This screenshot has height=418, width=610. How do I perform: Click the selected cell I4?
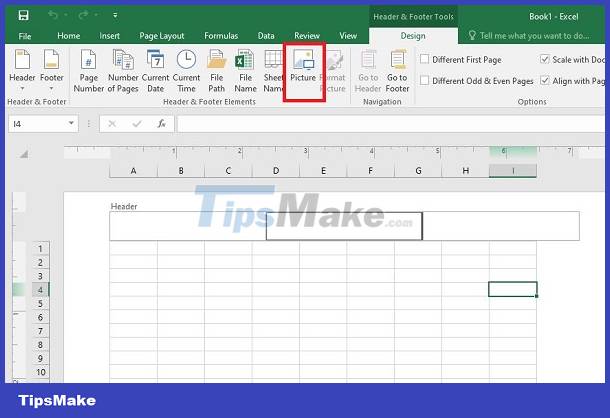(x=513, y=289)
